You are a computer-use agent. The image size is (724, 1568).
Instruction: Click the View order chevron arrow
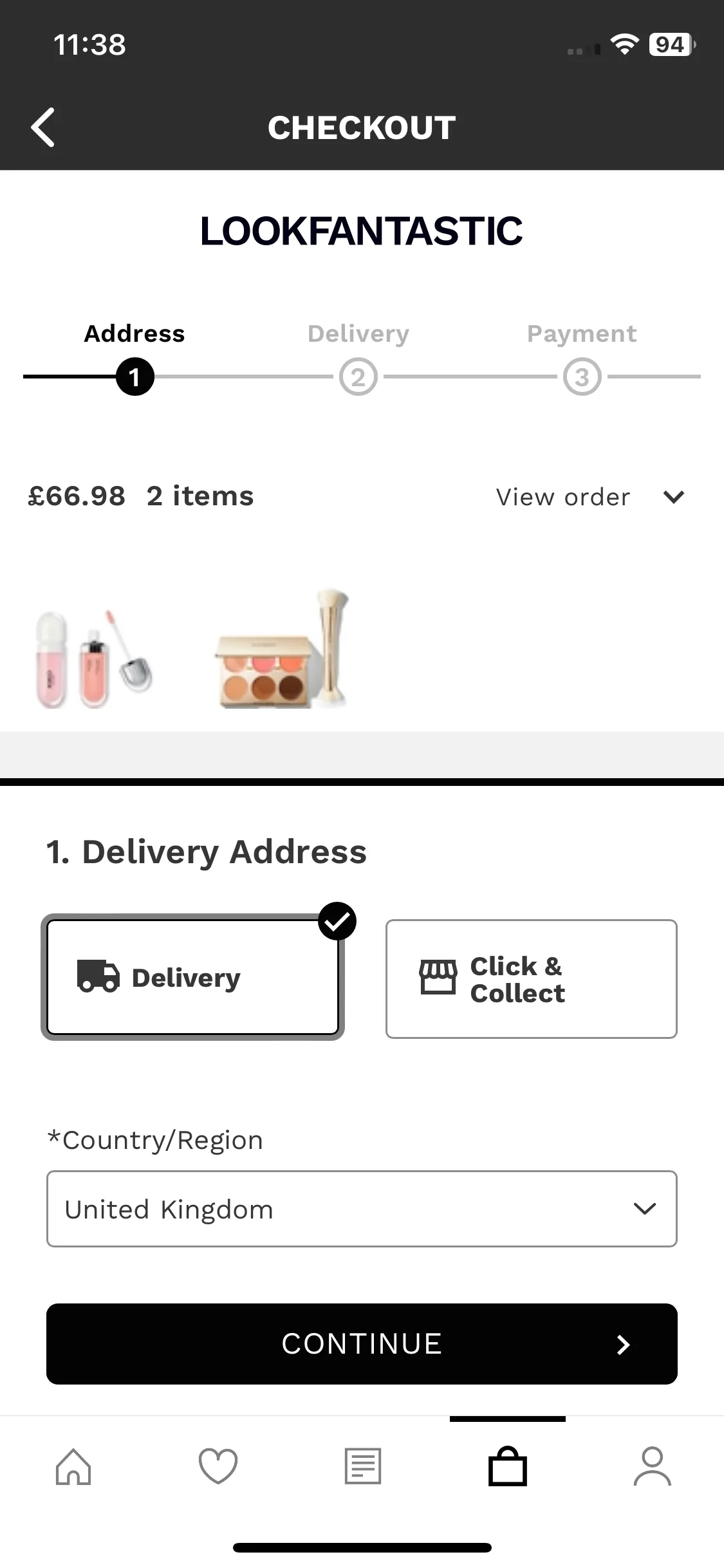674,497
